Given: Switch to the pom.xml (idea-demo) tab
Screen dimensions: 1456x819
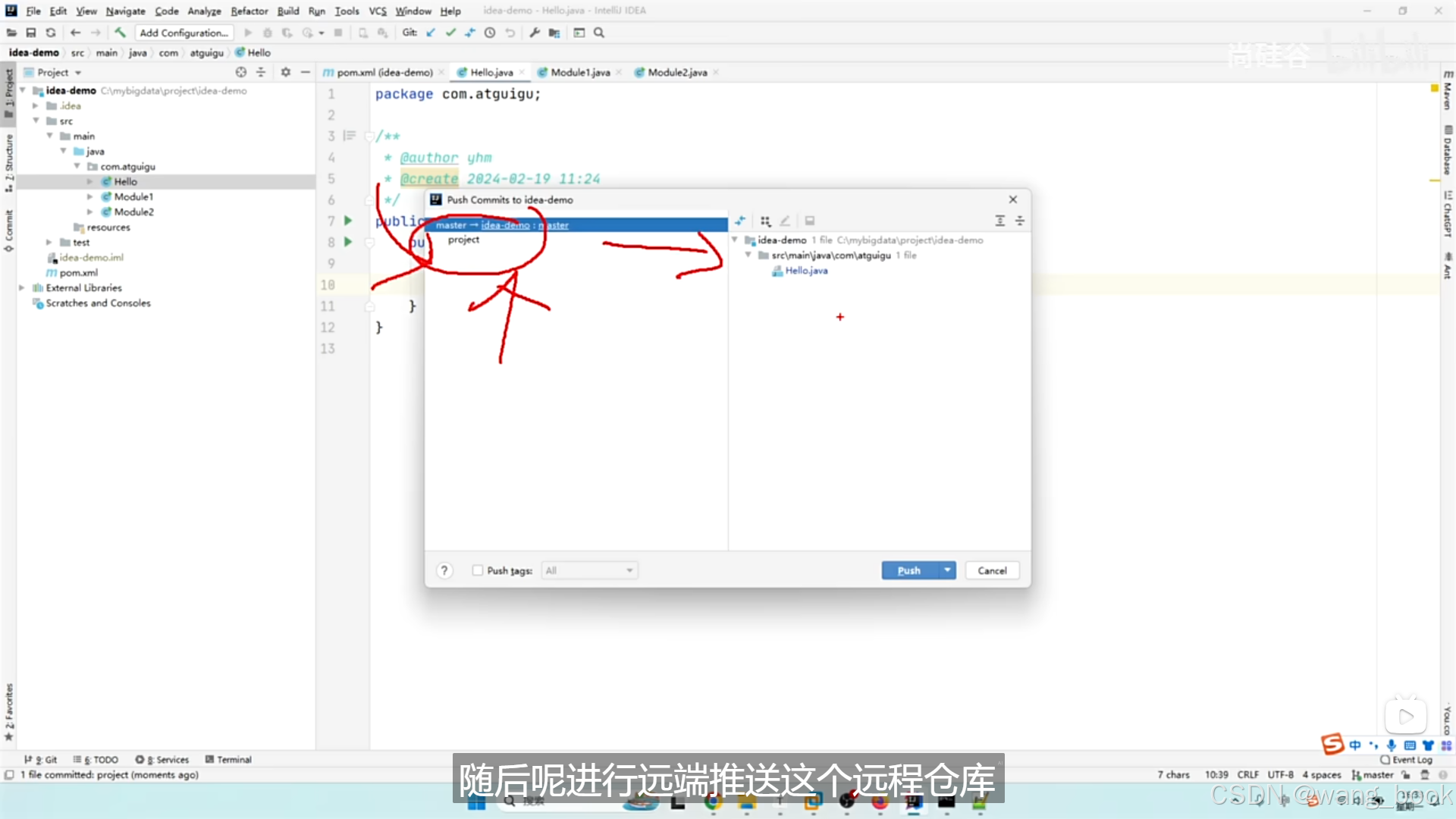Looking at the screenshot, I should (x=384, y=72).
